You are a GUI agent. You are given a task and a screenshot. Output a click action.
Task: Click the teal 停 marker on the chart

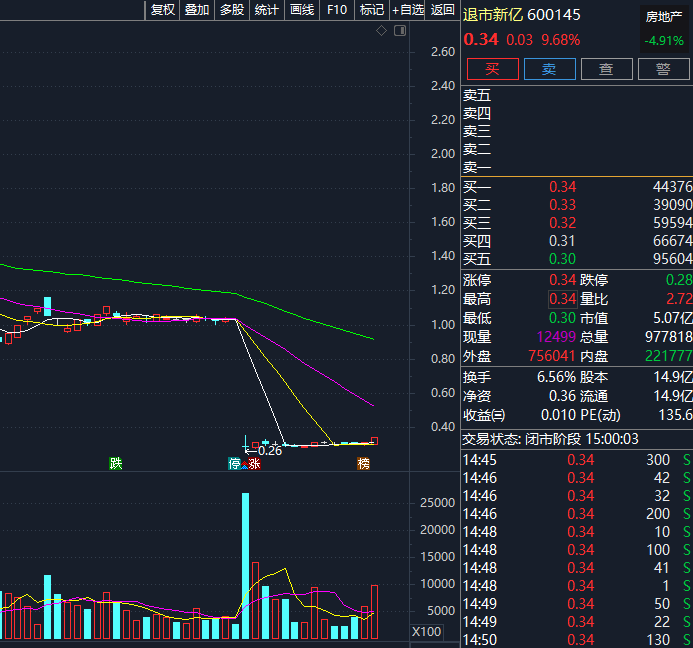pos(234,463)
